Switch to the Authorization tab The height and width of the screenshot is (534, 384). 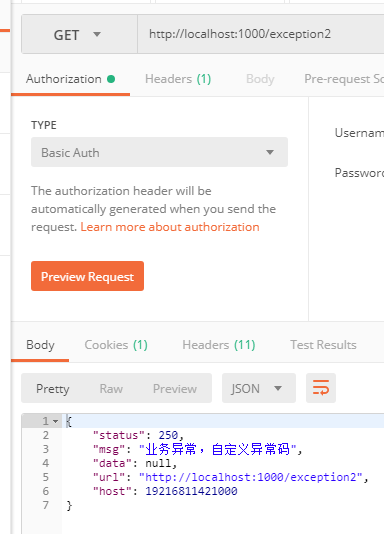tap(70, 79)
